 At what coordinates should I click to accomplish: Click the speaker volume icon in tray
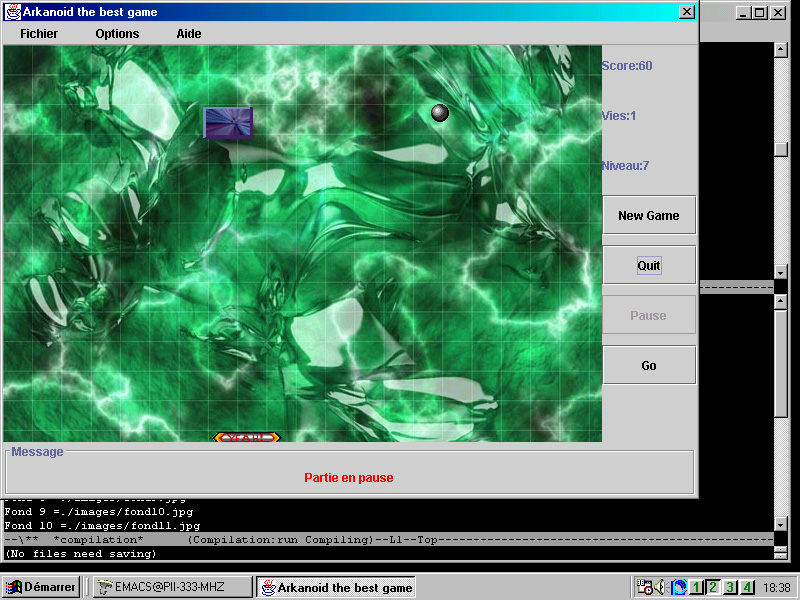[661, 587]
